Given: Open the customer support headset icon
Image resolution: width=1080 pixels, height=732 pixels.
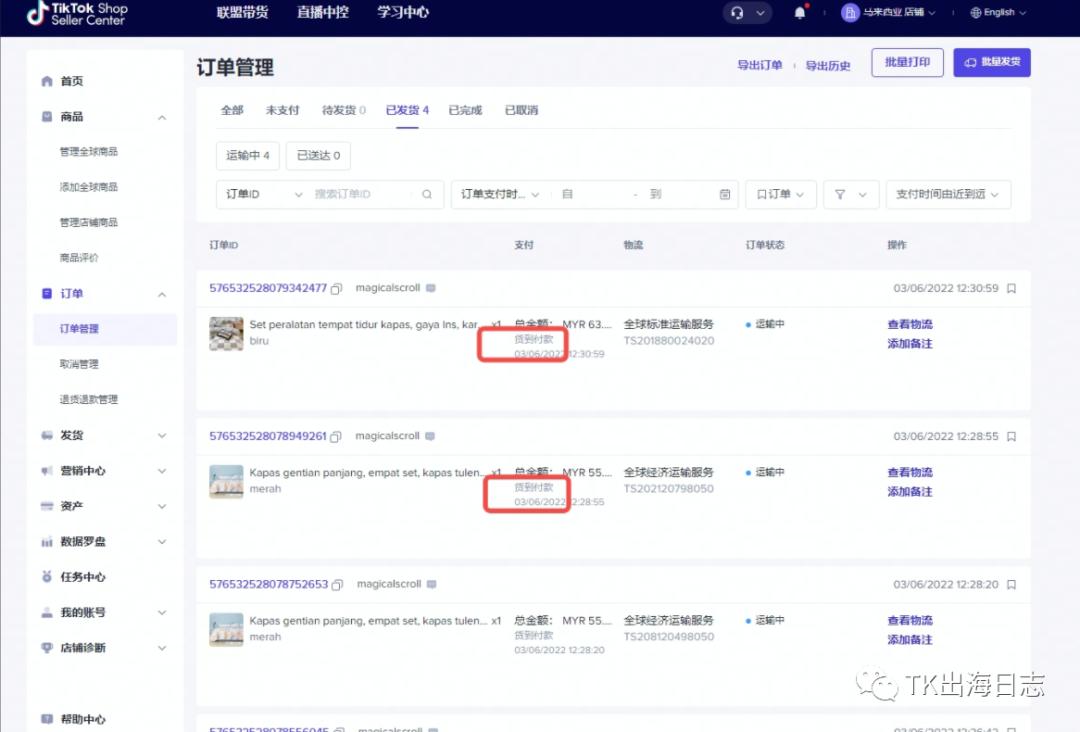Looking at the screenshot, I should tap(738, 13).
